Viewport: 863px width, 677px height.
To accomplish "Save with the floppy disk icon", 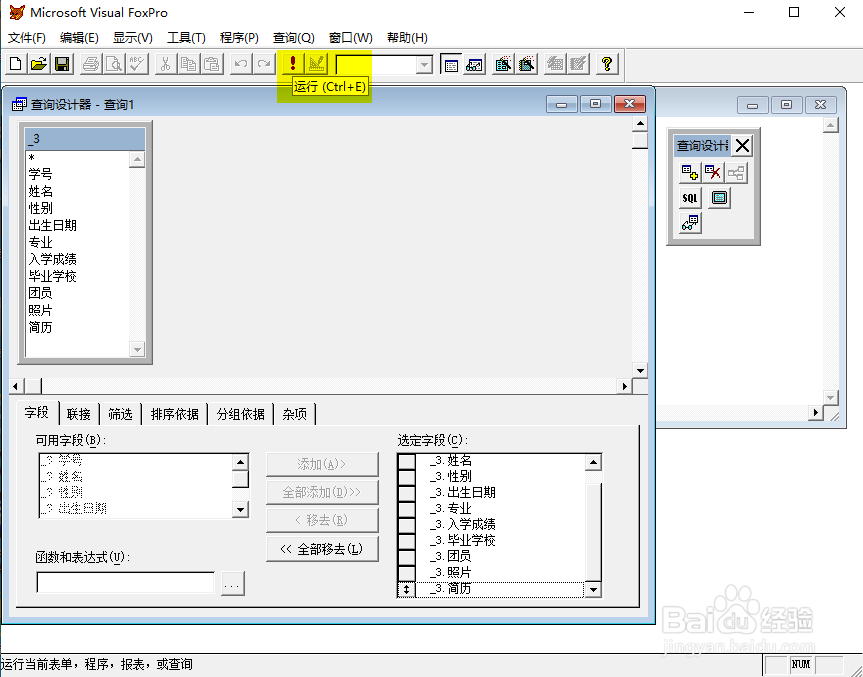I will [x=62, y=64].
